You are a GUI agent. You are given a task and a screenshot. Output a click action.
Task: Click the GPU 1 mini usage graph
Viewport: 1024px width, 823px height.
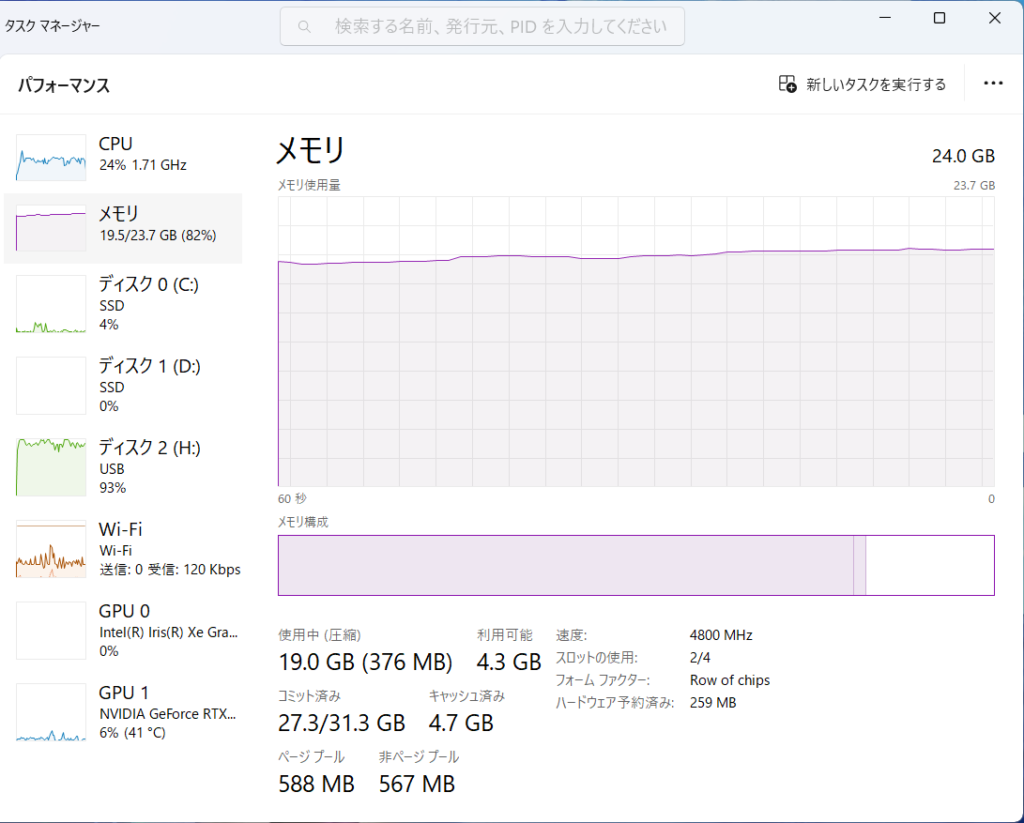(x=51, y=712)
